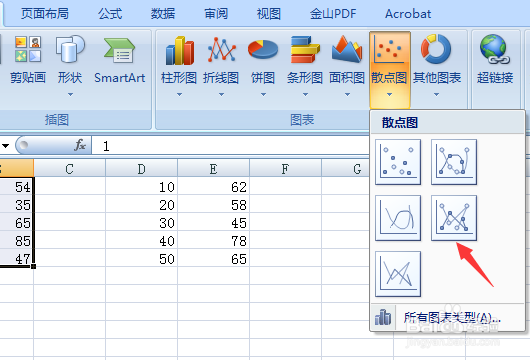
Task: Switch to the View (视图) tab
Action: [x=269, y=14]
